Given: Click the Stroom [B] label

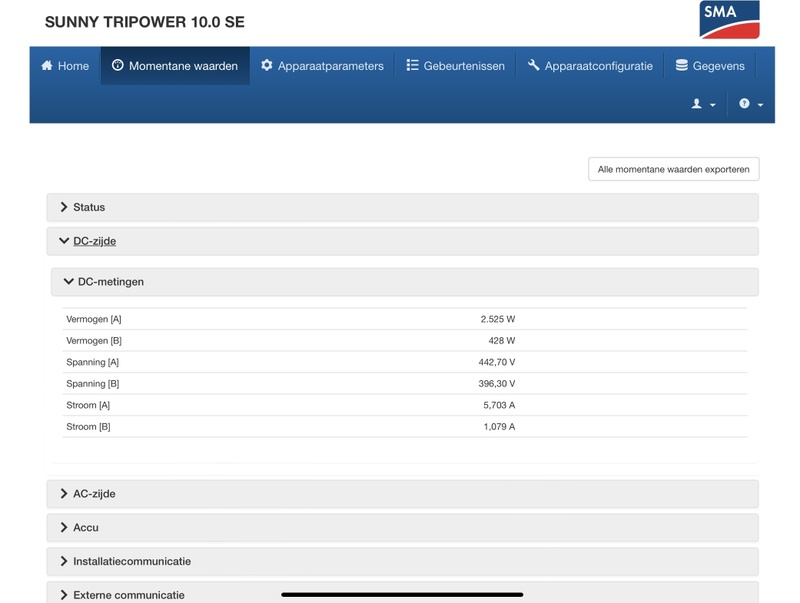Looking at the screenshot, I should tap(88, 426).
